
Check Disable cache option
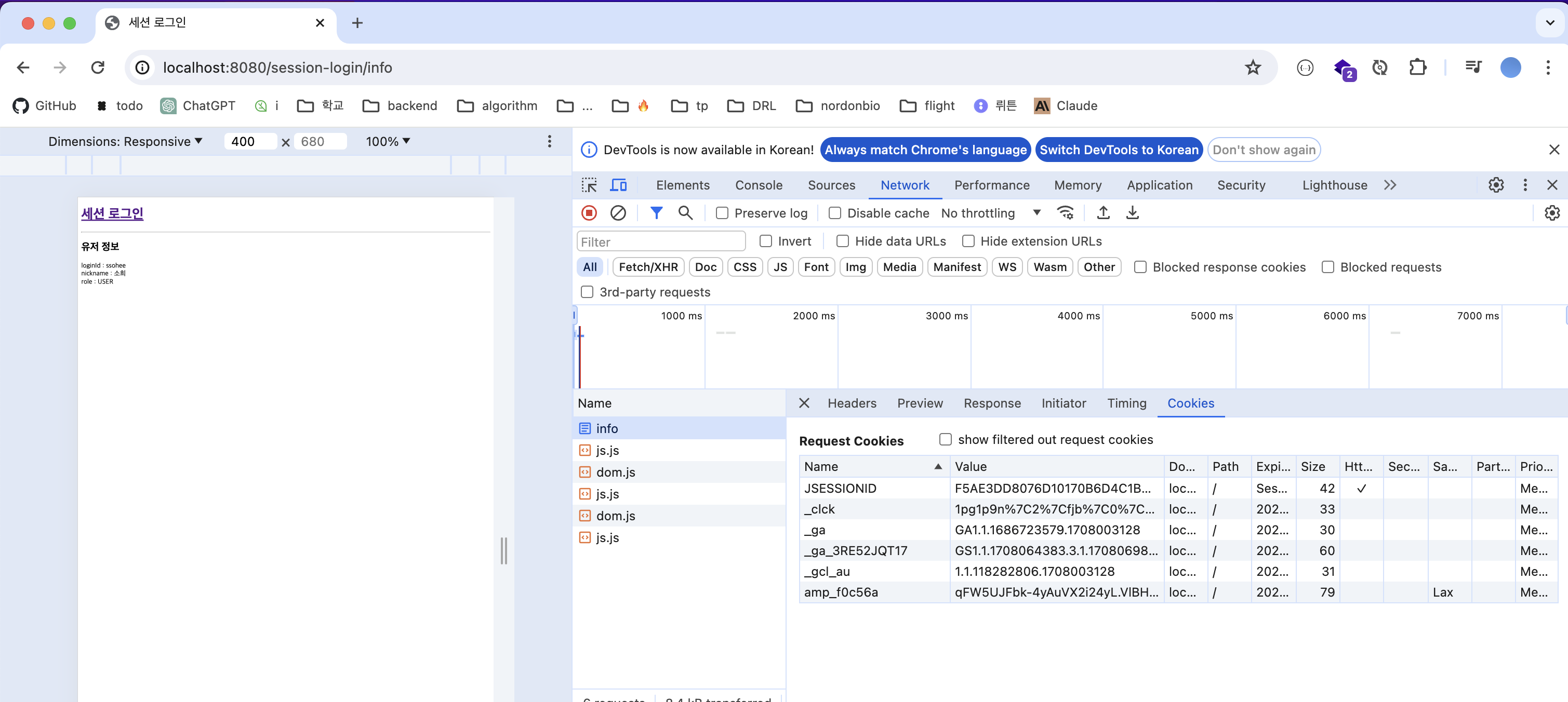834,213
